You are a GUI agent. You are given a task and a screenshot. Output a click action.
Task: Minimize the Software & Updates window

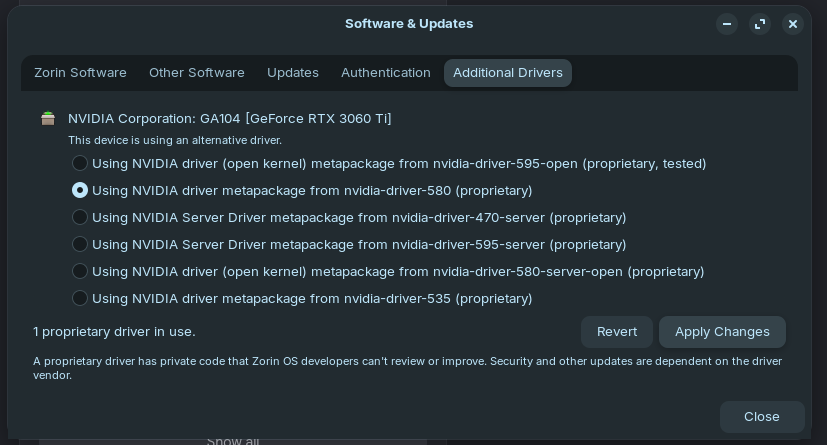(727, 24)
